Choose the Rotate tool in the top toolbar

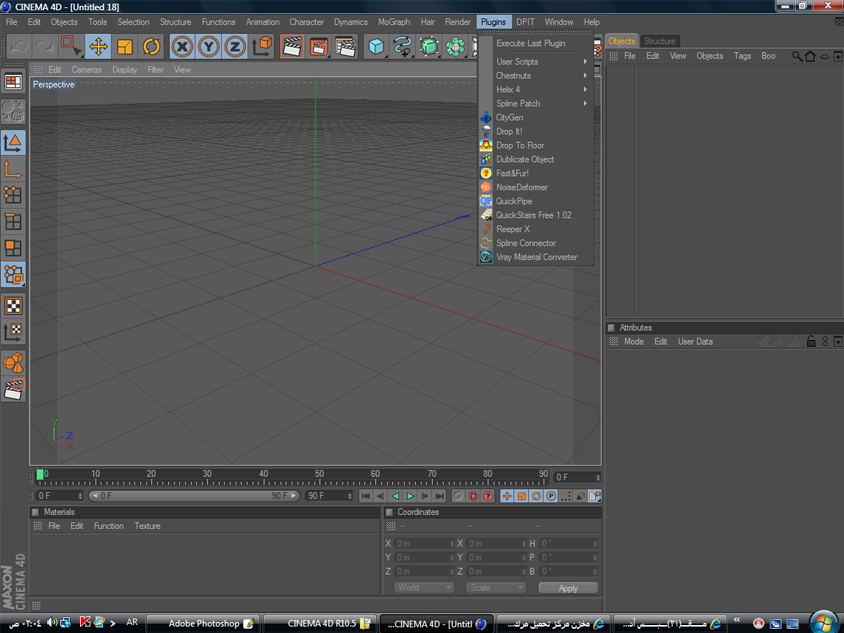tap(151, 46)
